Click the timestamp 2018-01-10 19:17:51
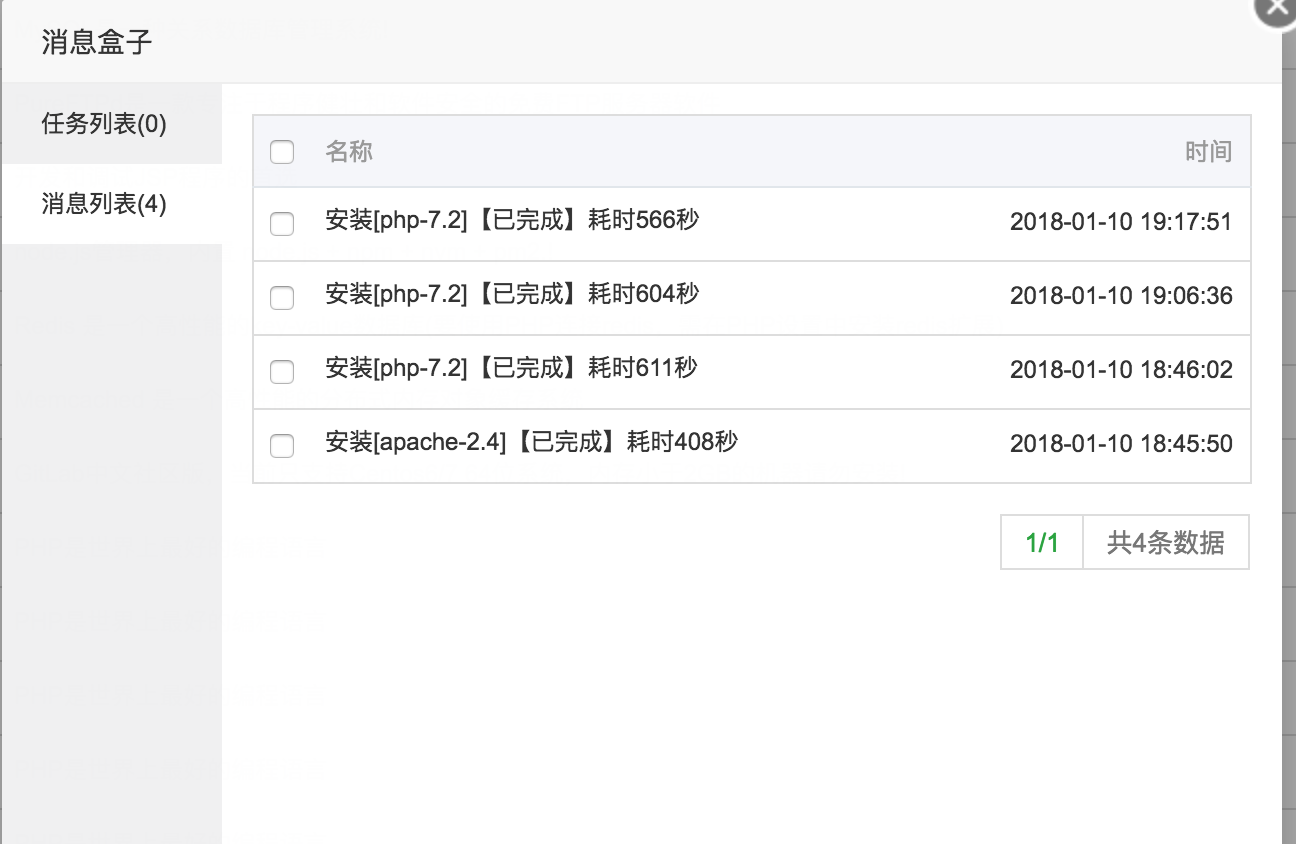The image size is (1296, 844). (x=1120, y=222)
